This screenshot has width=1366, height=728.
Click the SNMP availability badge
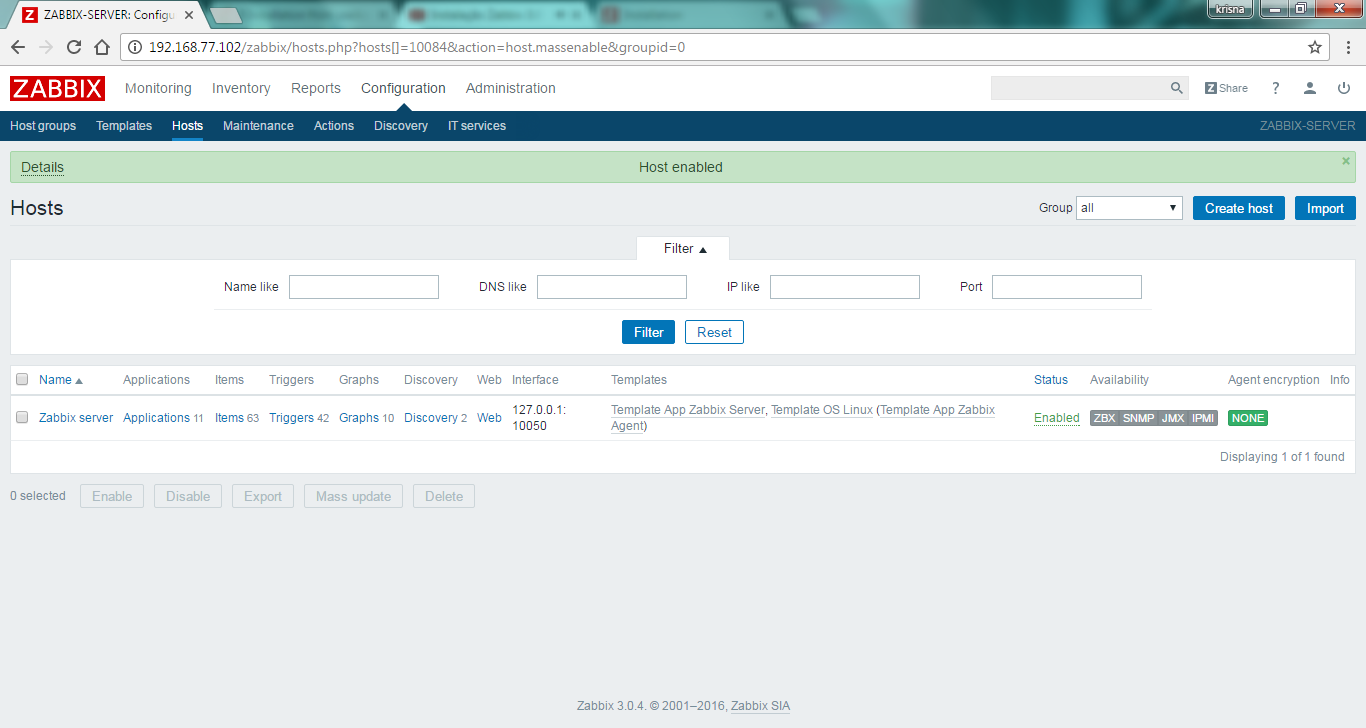click(x=1138, y=418)
